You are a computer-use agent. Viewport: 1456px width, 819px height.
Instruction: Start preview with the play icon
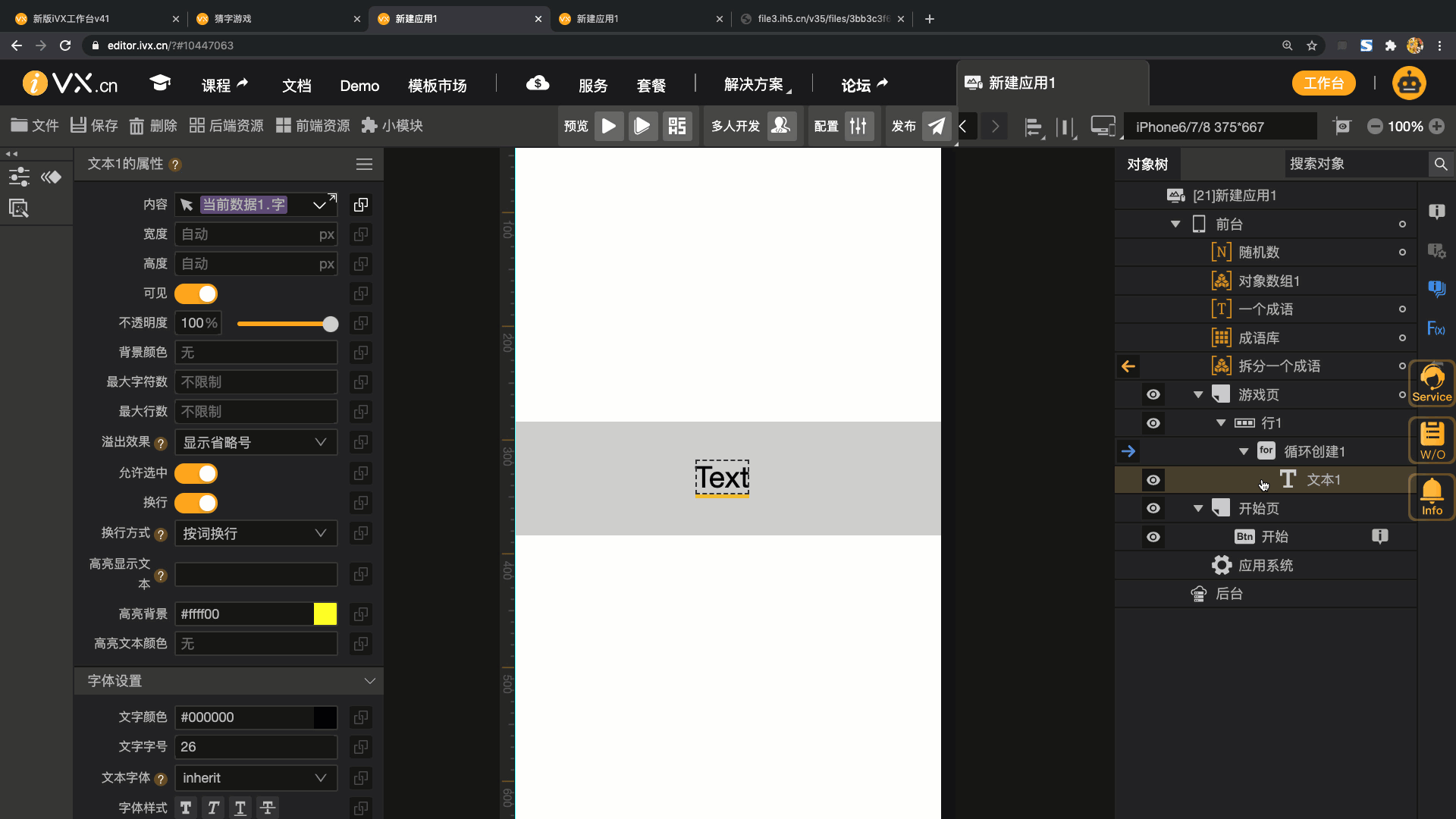click(609, 126)
